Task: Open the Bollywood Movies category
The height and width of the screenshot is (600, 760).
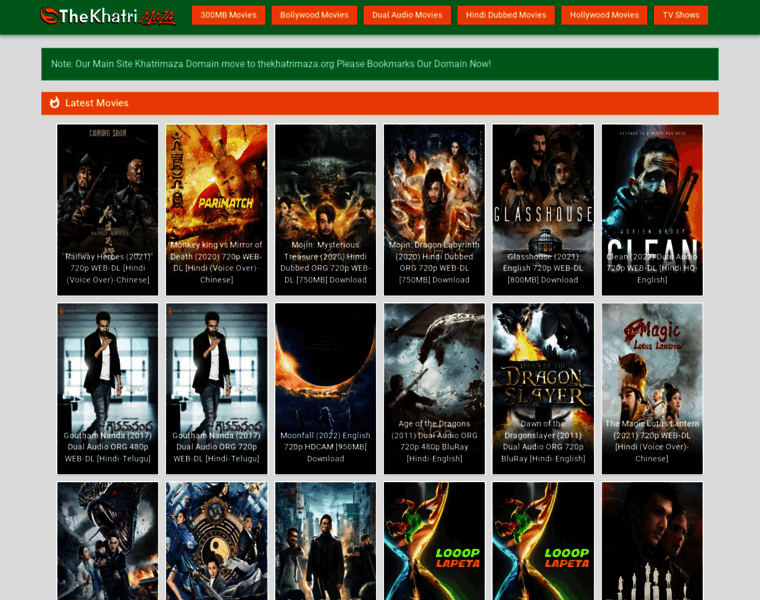Action: (x=314, y=15)
